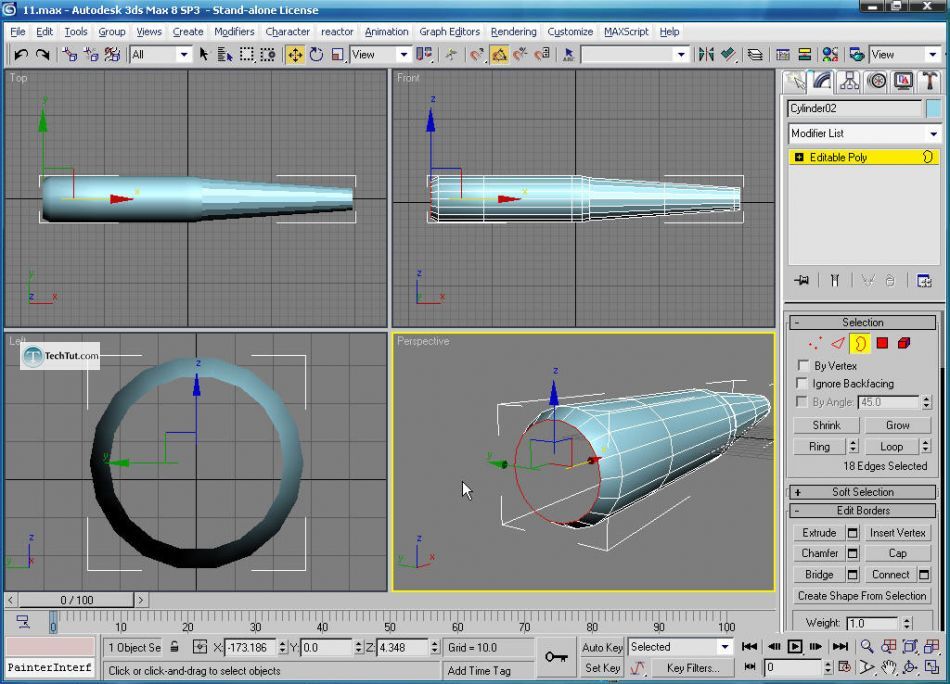
Task: Click the Bridge button
Action: pyautogui.click(x=819, y=574)
